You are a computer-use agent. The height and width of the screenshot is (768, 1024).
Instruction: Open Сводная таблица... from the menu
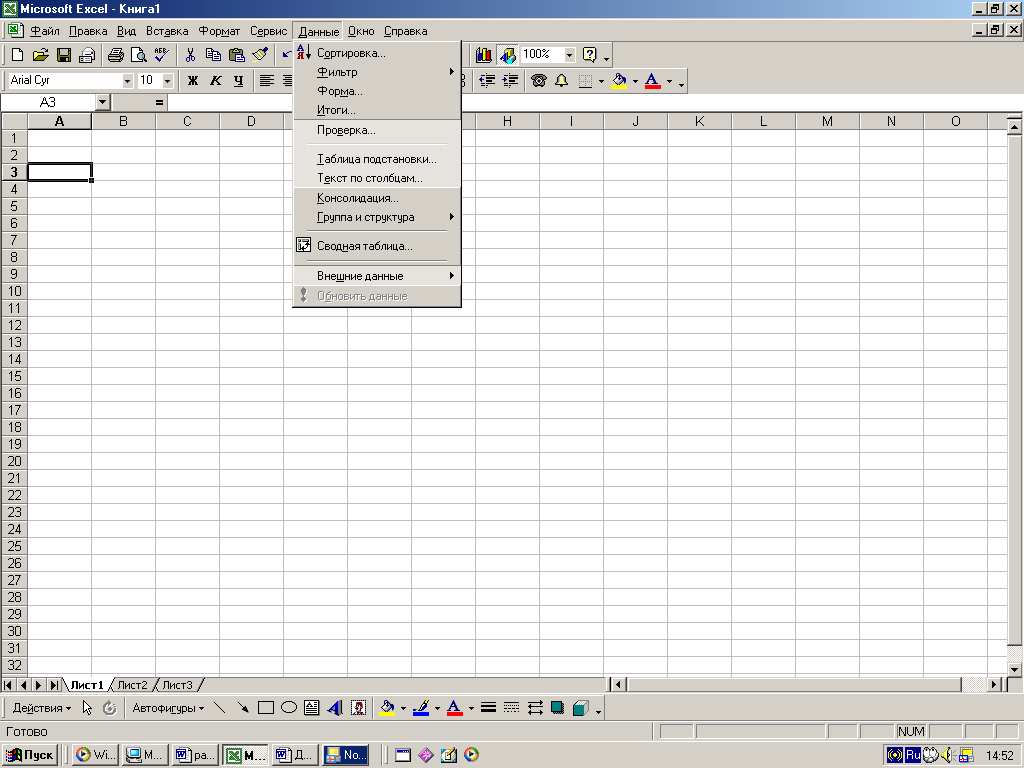tap(377, 246)
